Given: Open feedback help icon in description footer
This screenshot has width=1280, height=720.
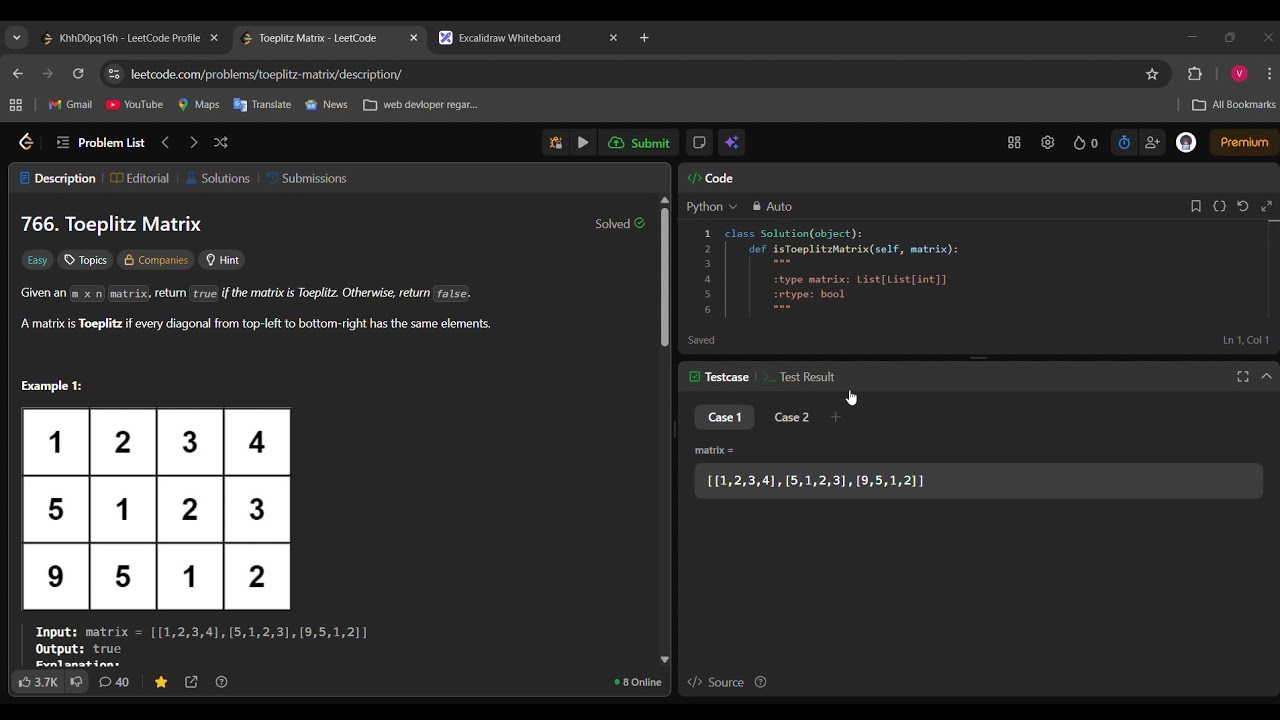Looking at the screenshot, I should tap(222, 682).
